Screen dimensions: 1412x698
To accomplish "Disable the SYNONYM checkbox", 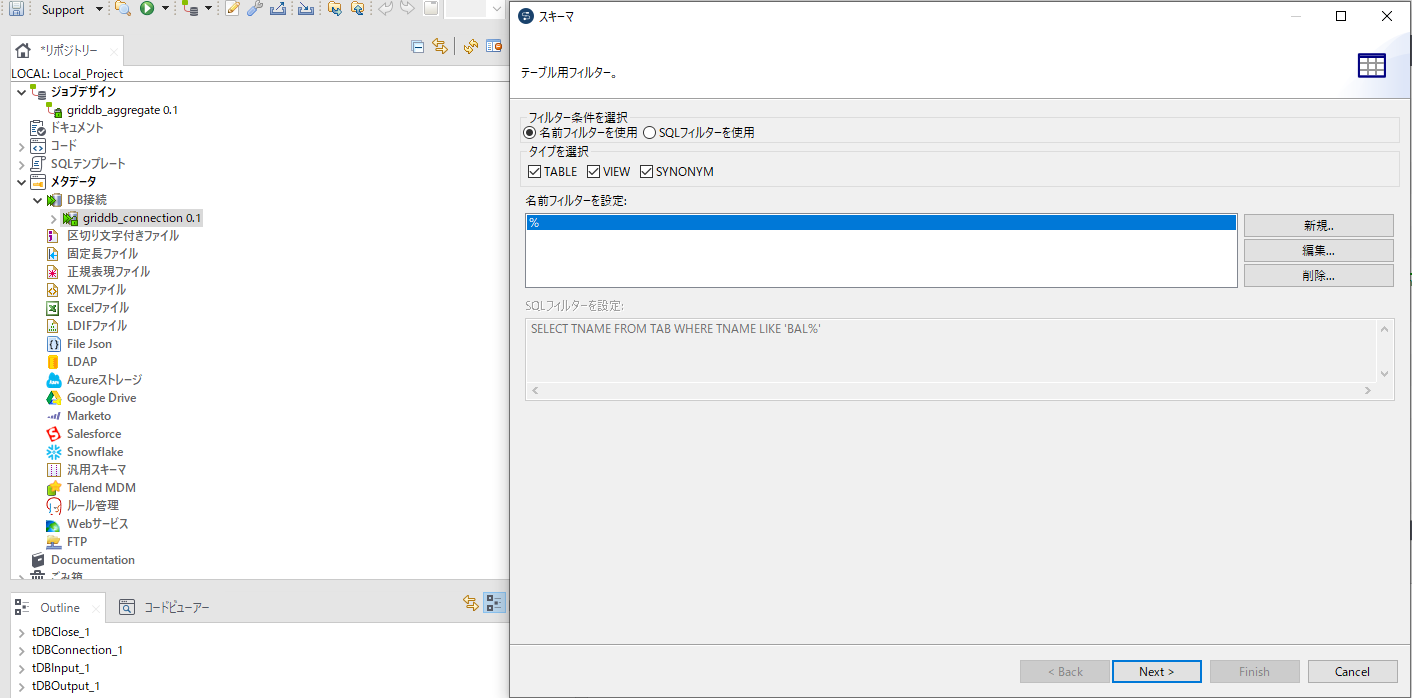I will tap(647, 172).
